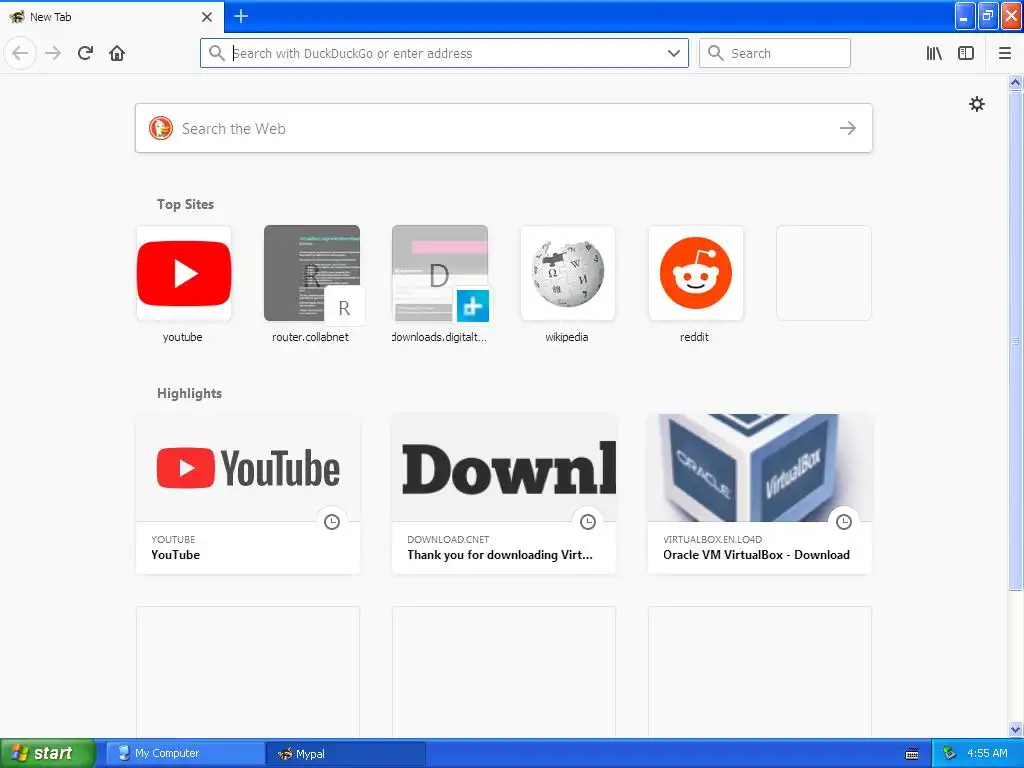Restore down the browser window
This screenshot has width=1024, height=768.
click(988, 16)
